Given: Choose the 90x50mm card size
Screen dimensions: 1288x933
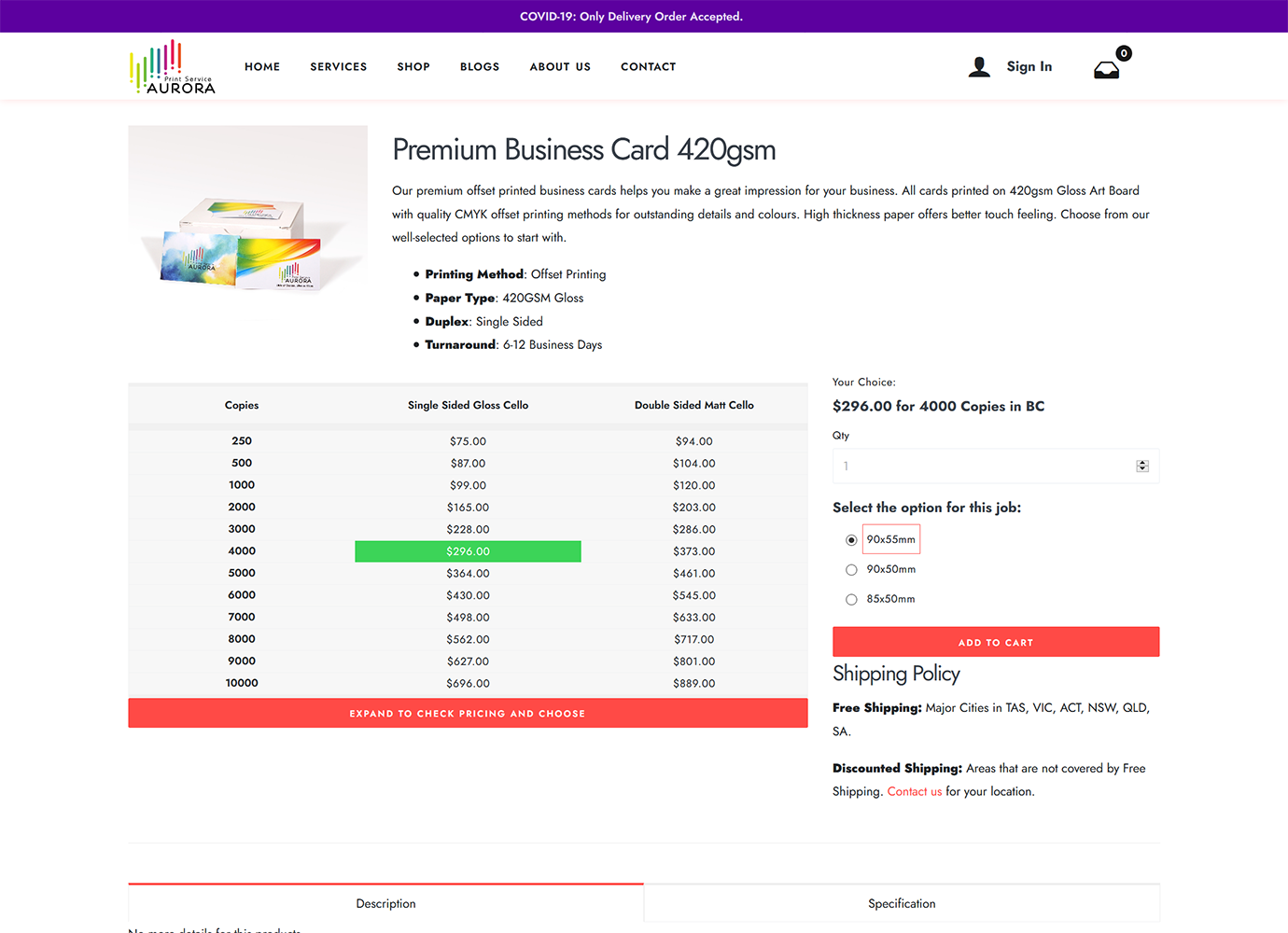Looking at the screenshot, I should coord(850,569).
